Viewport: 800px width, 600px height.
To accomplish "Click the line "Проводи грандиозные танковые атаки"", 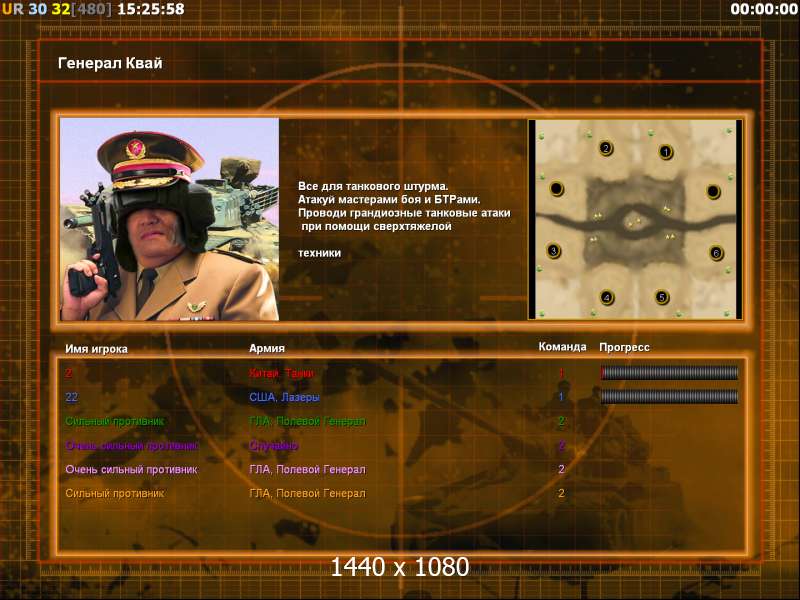I will coord(404,213).
